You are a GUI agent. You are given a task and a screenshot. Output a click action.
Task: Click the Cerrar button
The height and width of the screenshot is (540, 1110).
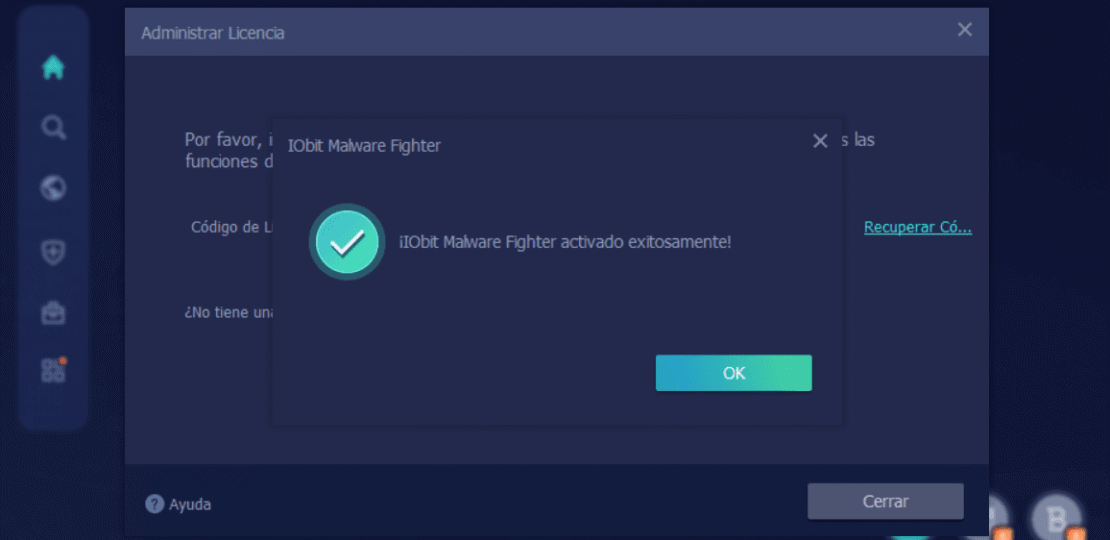pos(886,502)
